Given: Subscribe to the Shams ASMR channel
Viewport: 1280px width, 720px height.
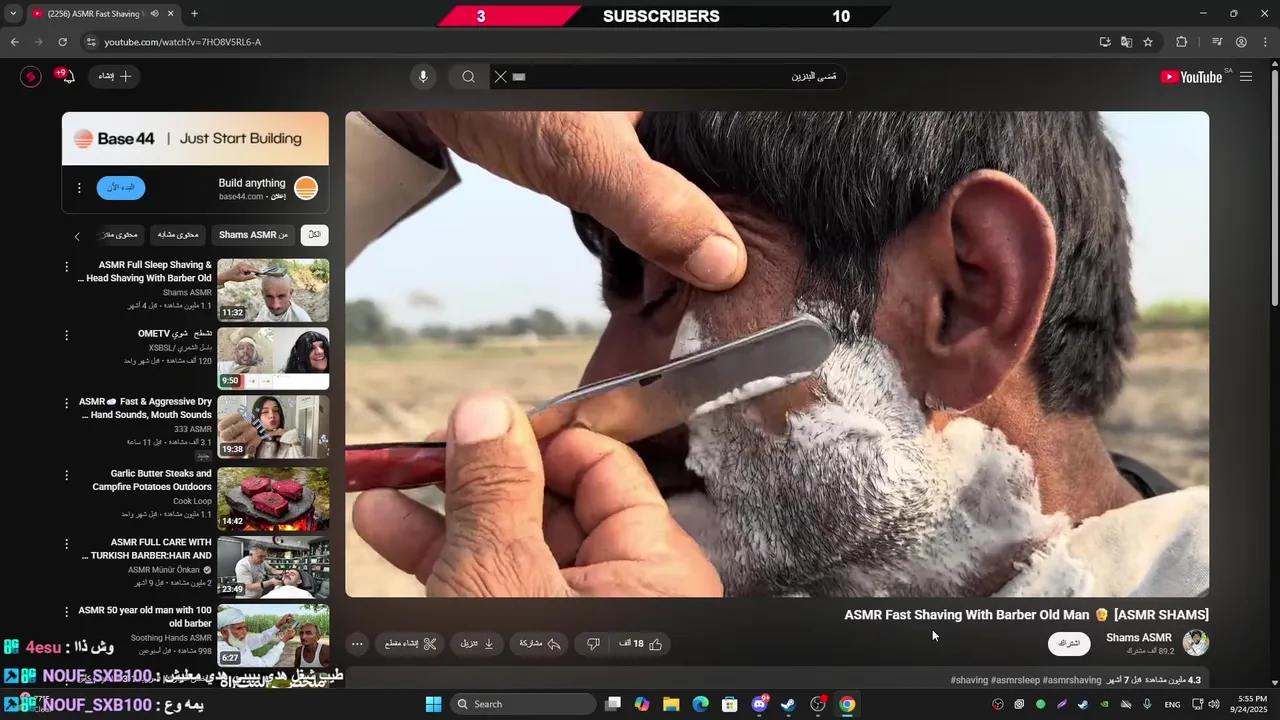Looking at the screenshot, I should point(1069,643).
